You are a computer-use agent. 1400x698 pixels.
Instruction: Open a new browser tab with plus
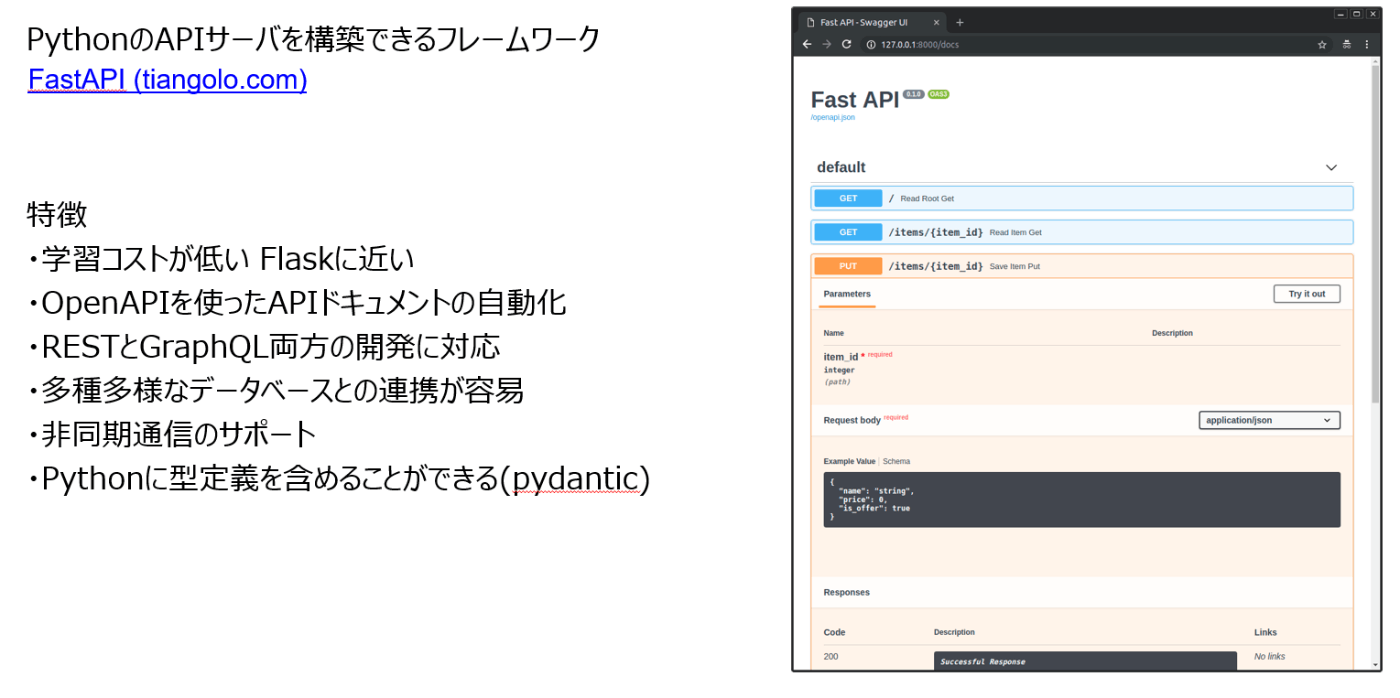coord(959,22)
